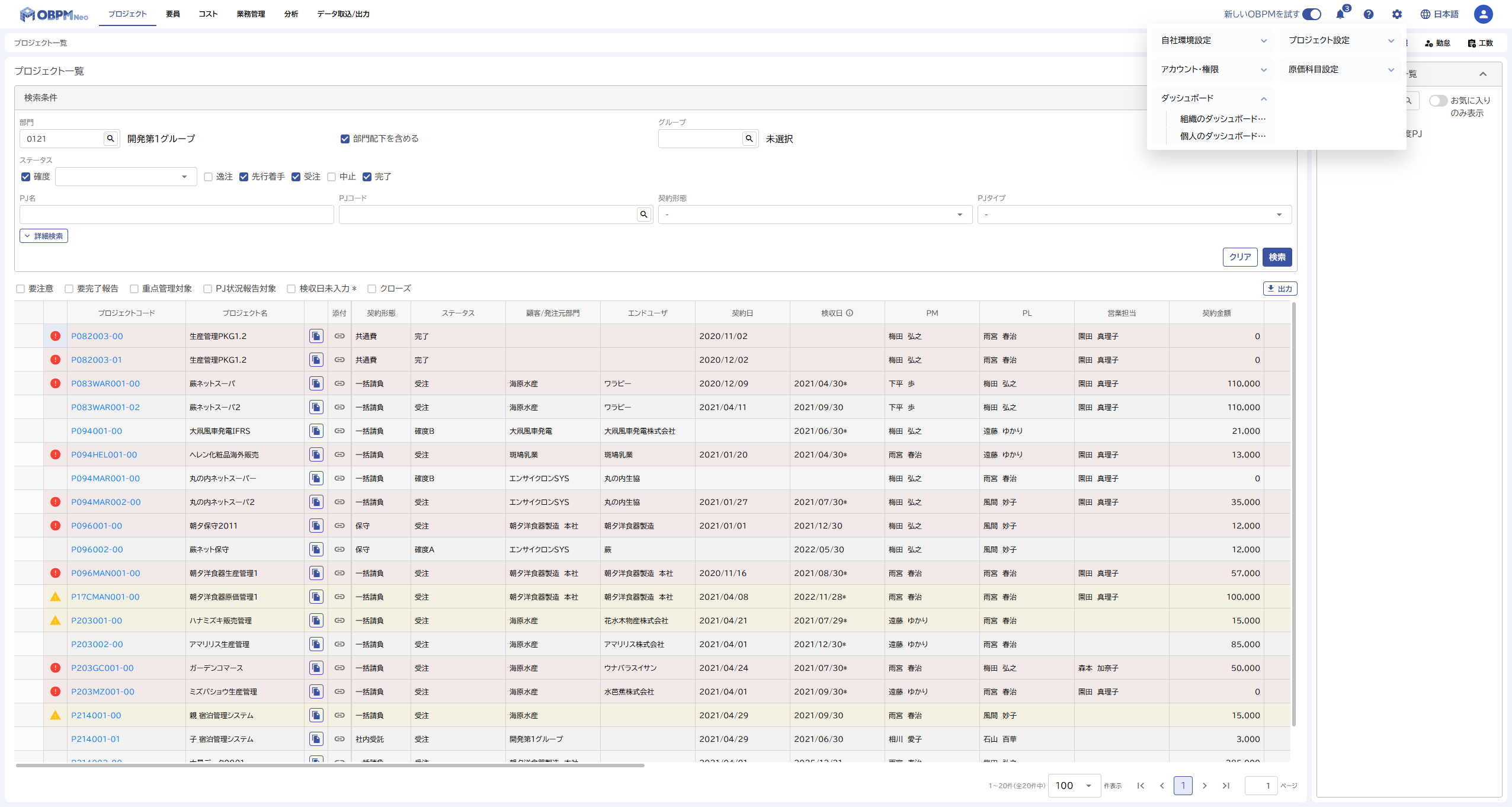Open the 分析 menu
Image resolution: width=1512 pixels, height=807 pixels.
click(x=291, y=14)
